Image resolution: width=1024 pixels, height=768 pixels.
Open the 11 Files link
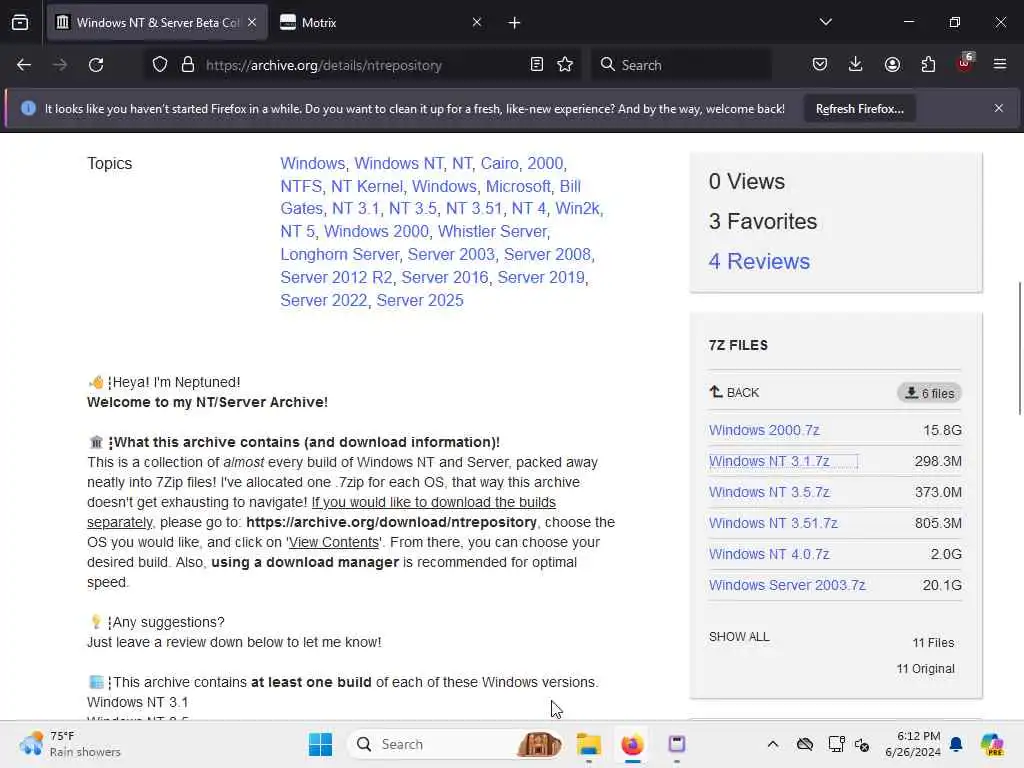pos(933,643)
